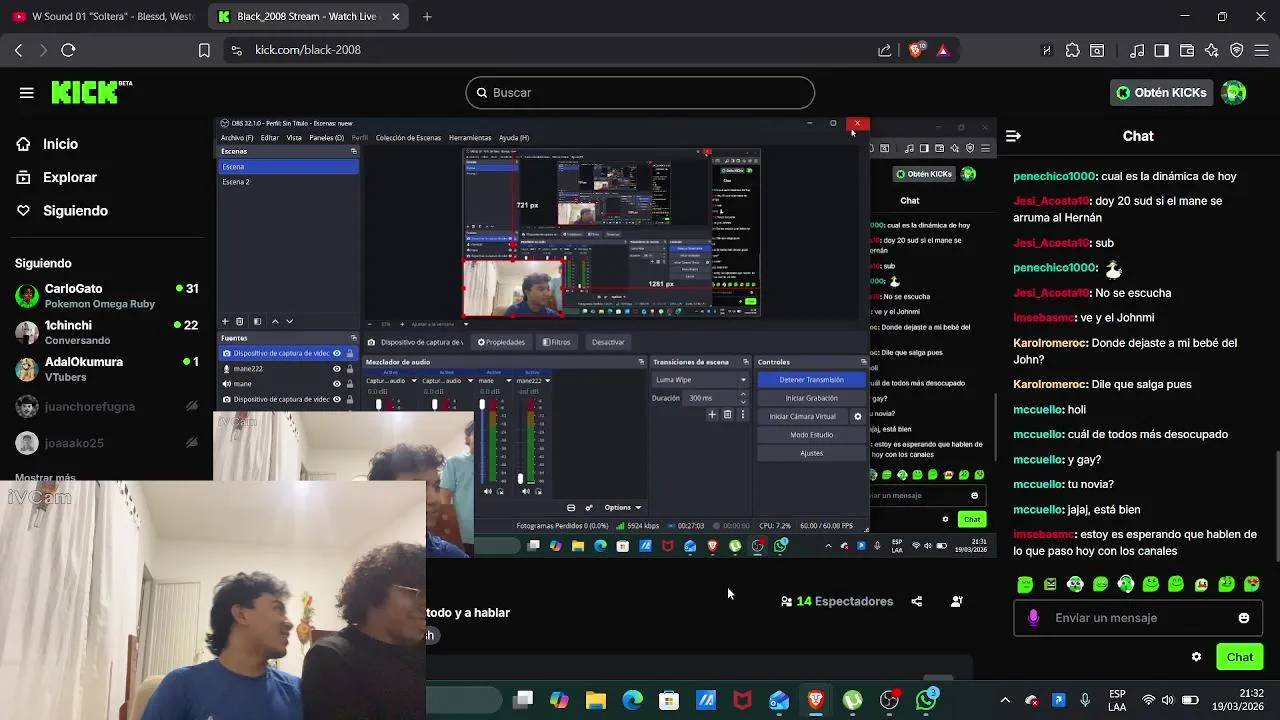Screen dimensions: 1280x720
Task: Open Microsoft Edge from the taskbar
Action: pyautogui.click(x=632, y=700)
